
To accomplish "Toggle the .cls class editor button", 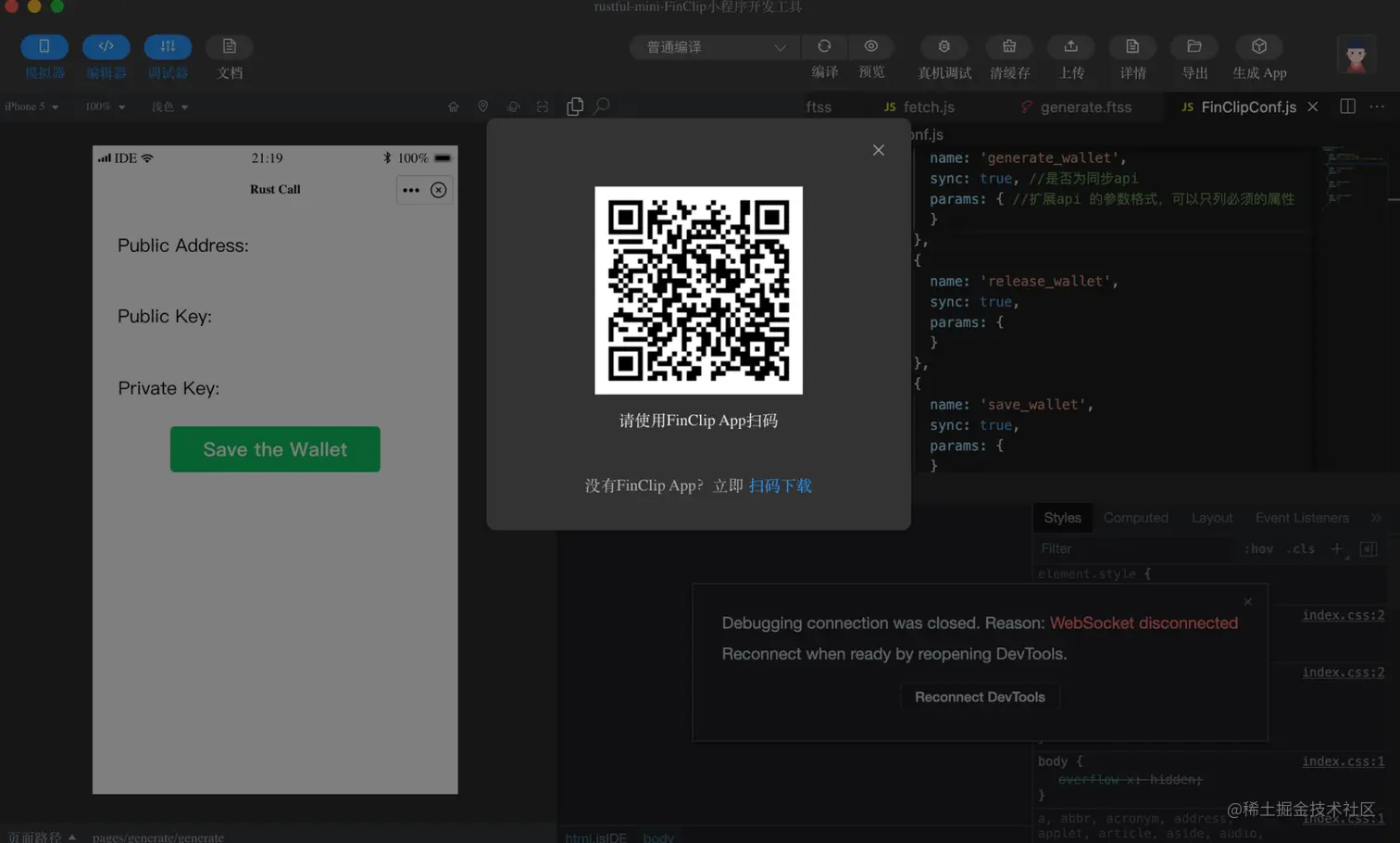I will pyautogui.click(x=1302, y=548).
